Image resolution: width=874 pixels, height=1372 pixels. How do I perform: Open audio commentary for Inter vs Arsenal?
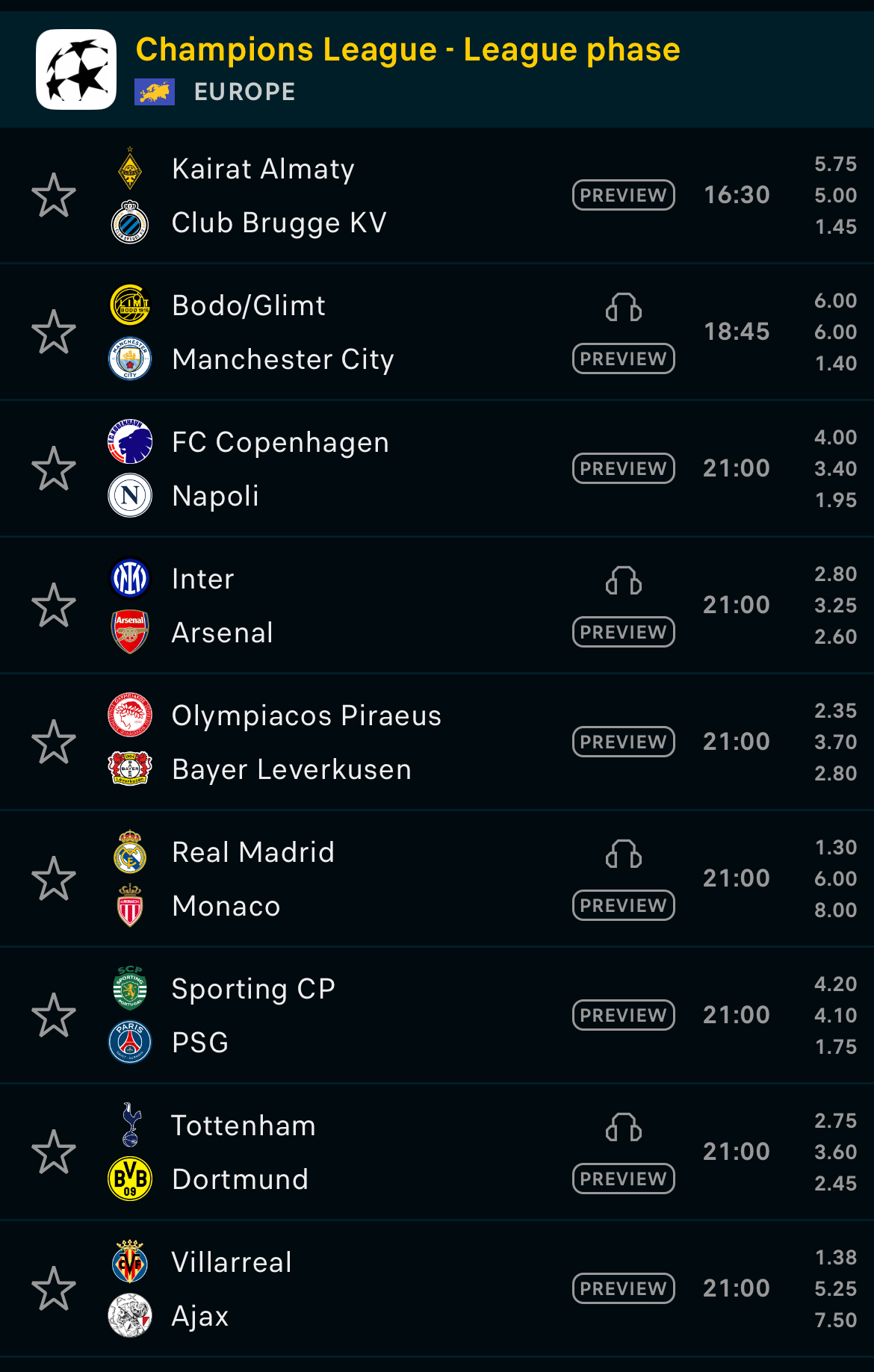click(624, 580)
